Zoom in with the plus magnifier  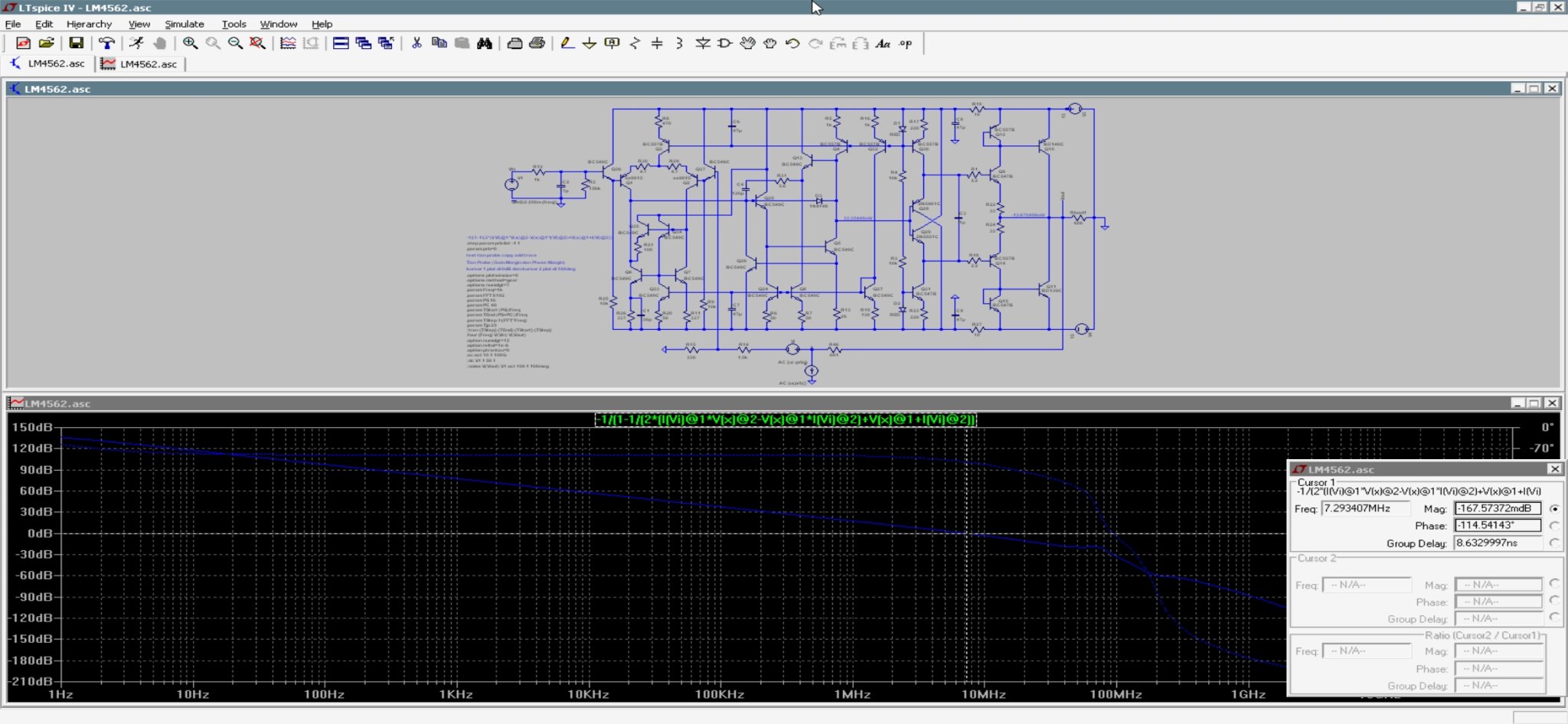(190, 44)
